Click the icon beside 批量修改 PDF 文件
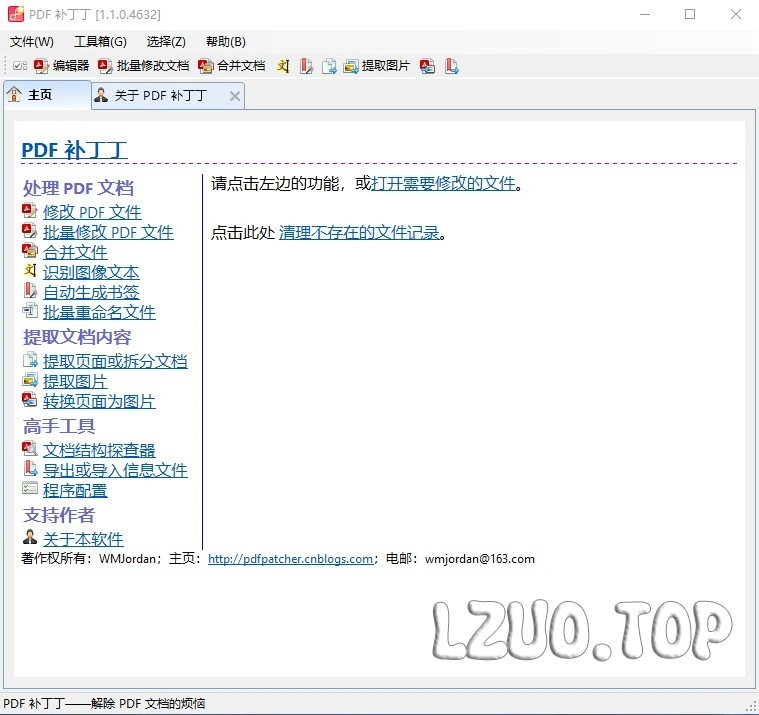The image size is (759, 715). click(30, 230)
